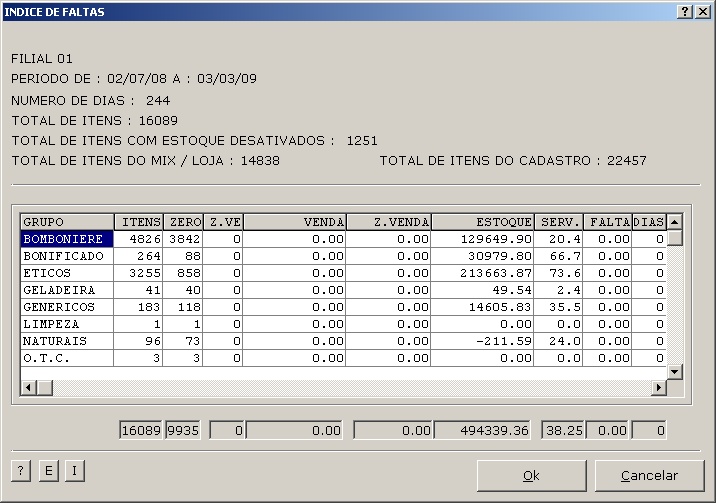Click the 'E' button at bottom left
The image size is (716, 503).
click(47, 471)
